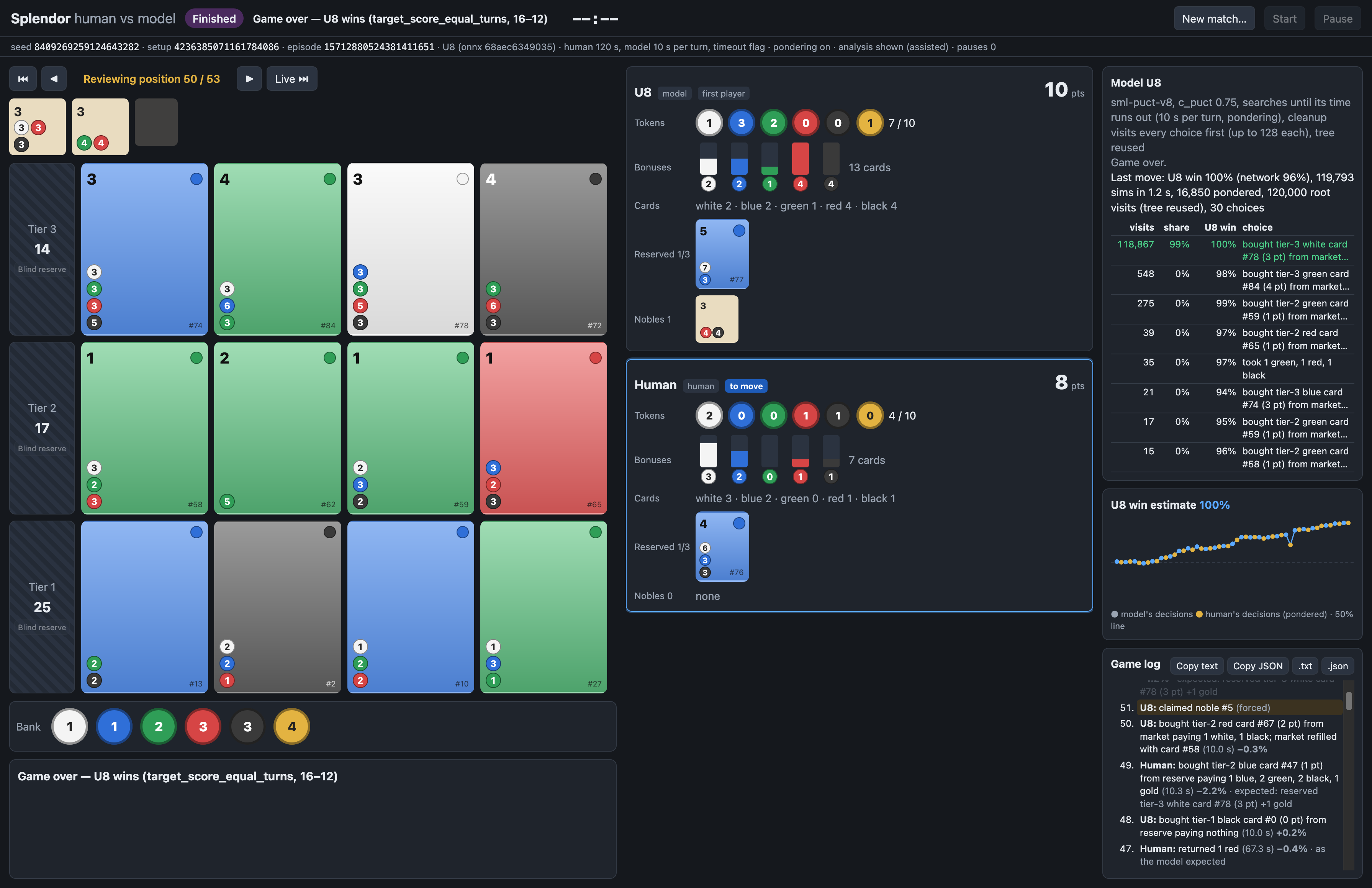
Task: Take a black token from the Bank
Action: [247, 727]
